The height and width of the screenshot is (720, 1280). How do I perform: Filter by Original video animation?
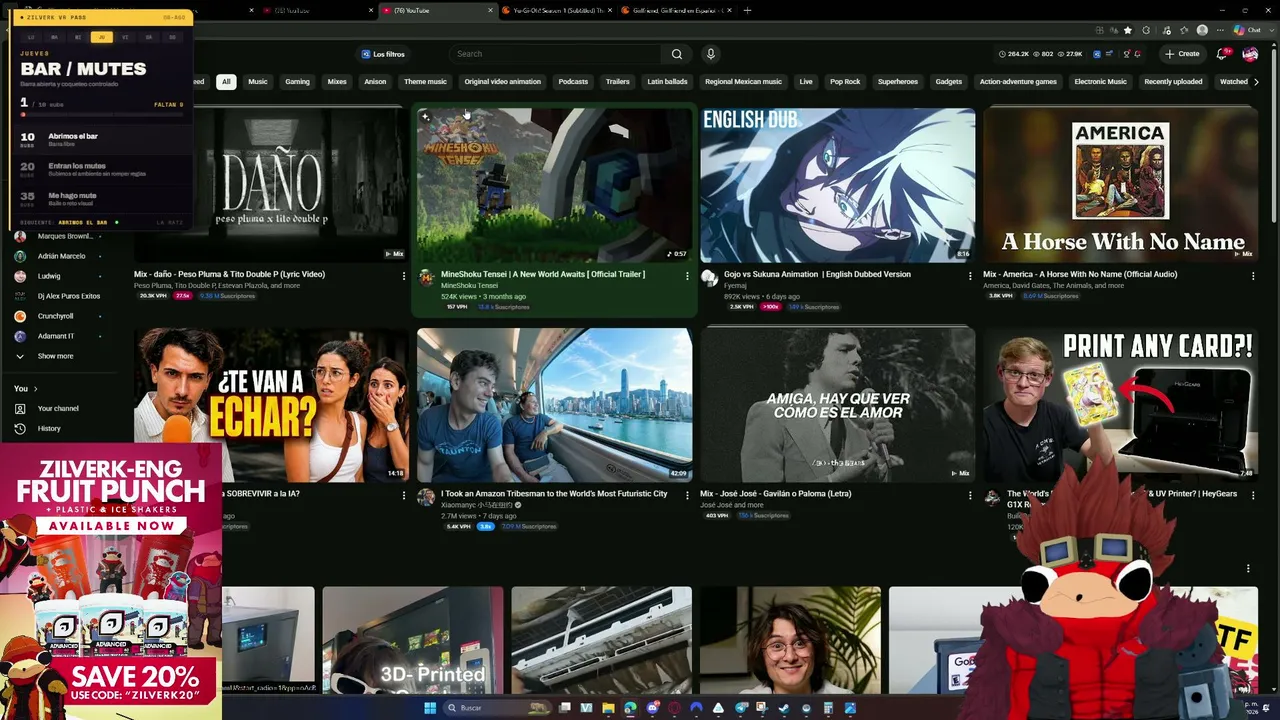(502, 82)
